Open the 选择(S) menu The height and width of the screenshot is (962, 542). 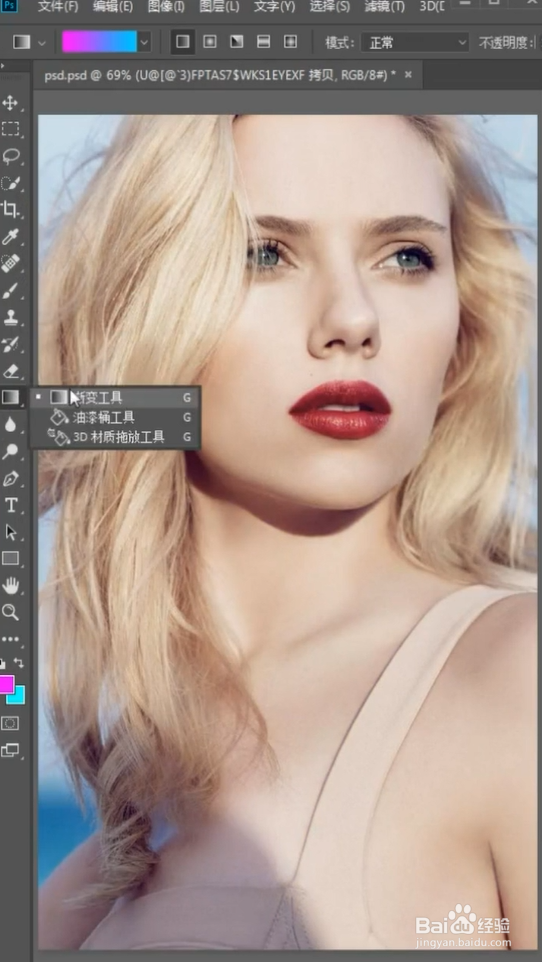coord(330,7)
